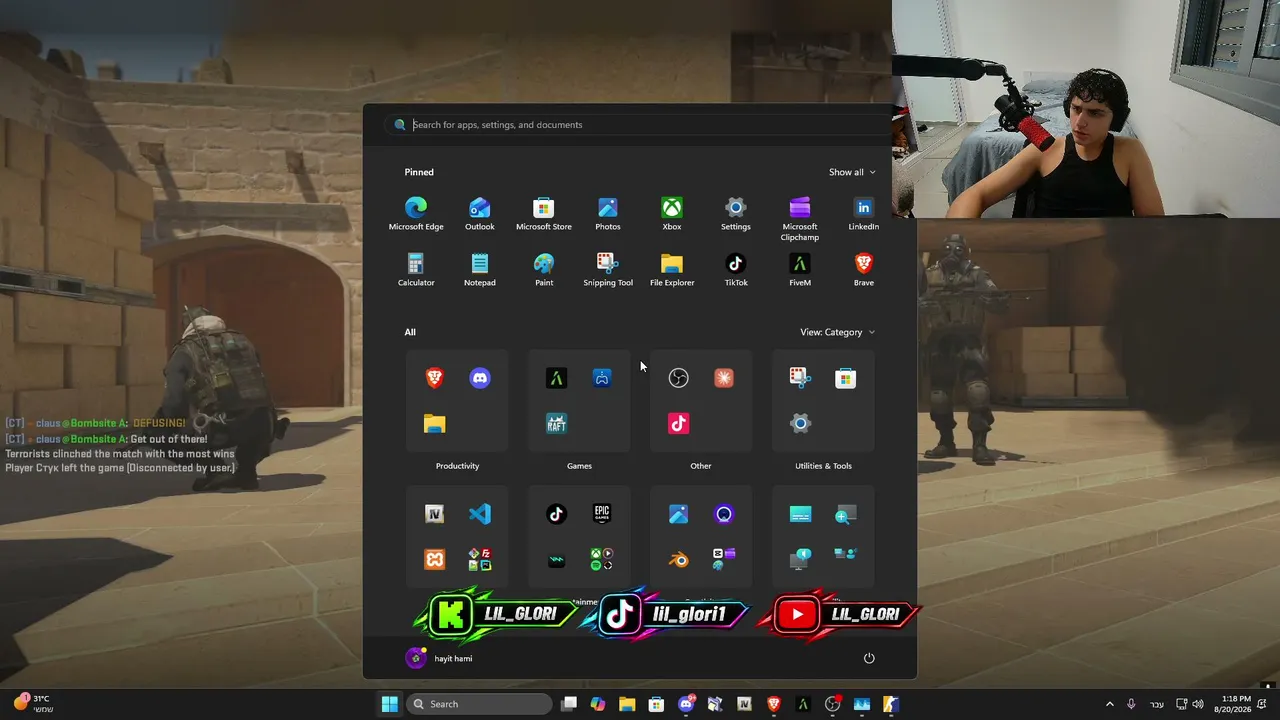This screenshot has height=720, width=1280.
Task: Launch Outlook from the Pinned section
Action: 480,213
